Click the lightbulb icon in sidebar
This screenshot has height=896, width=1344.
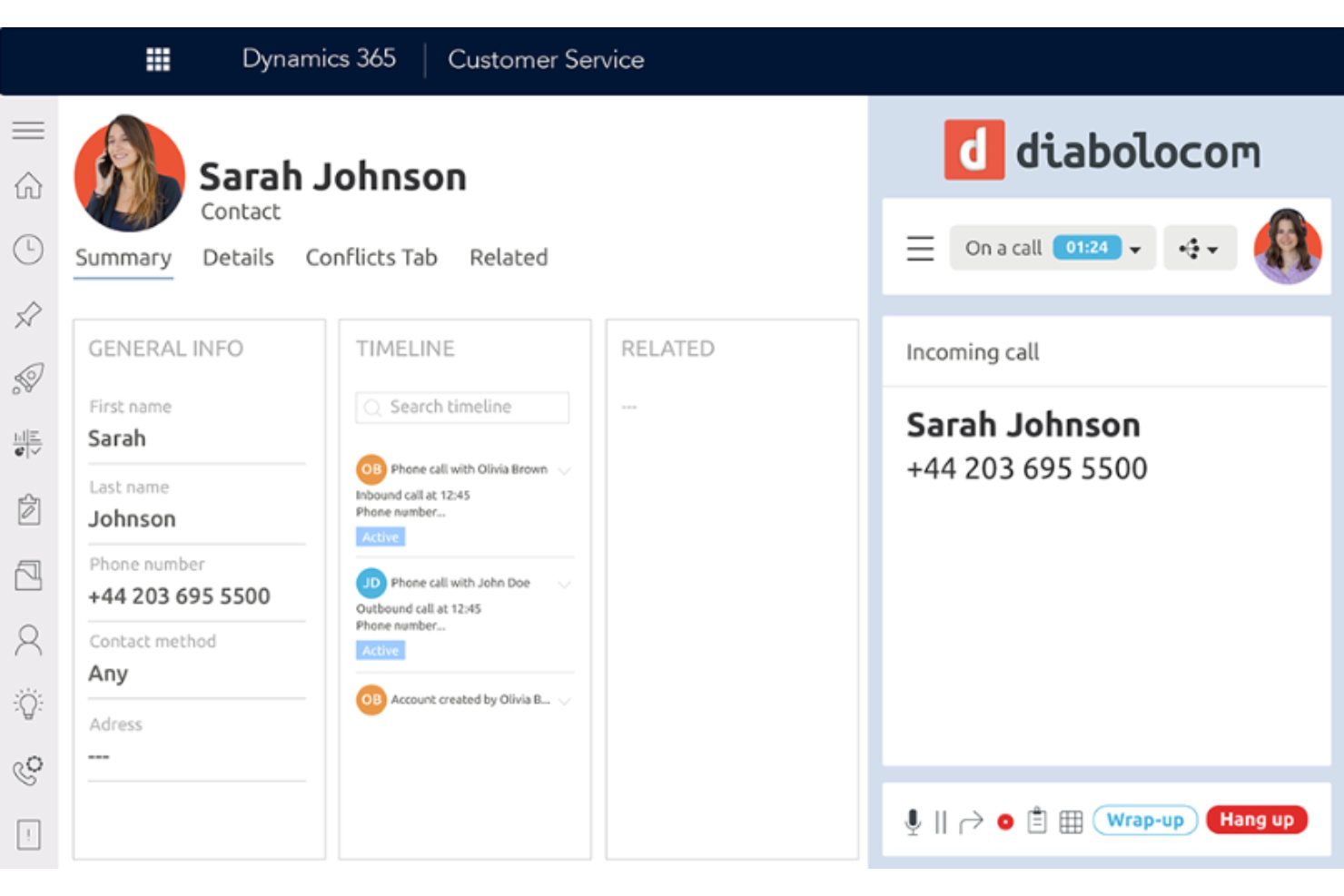(28, 704)
